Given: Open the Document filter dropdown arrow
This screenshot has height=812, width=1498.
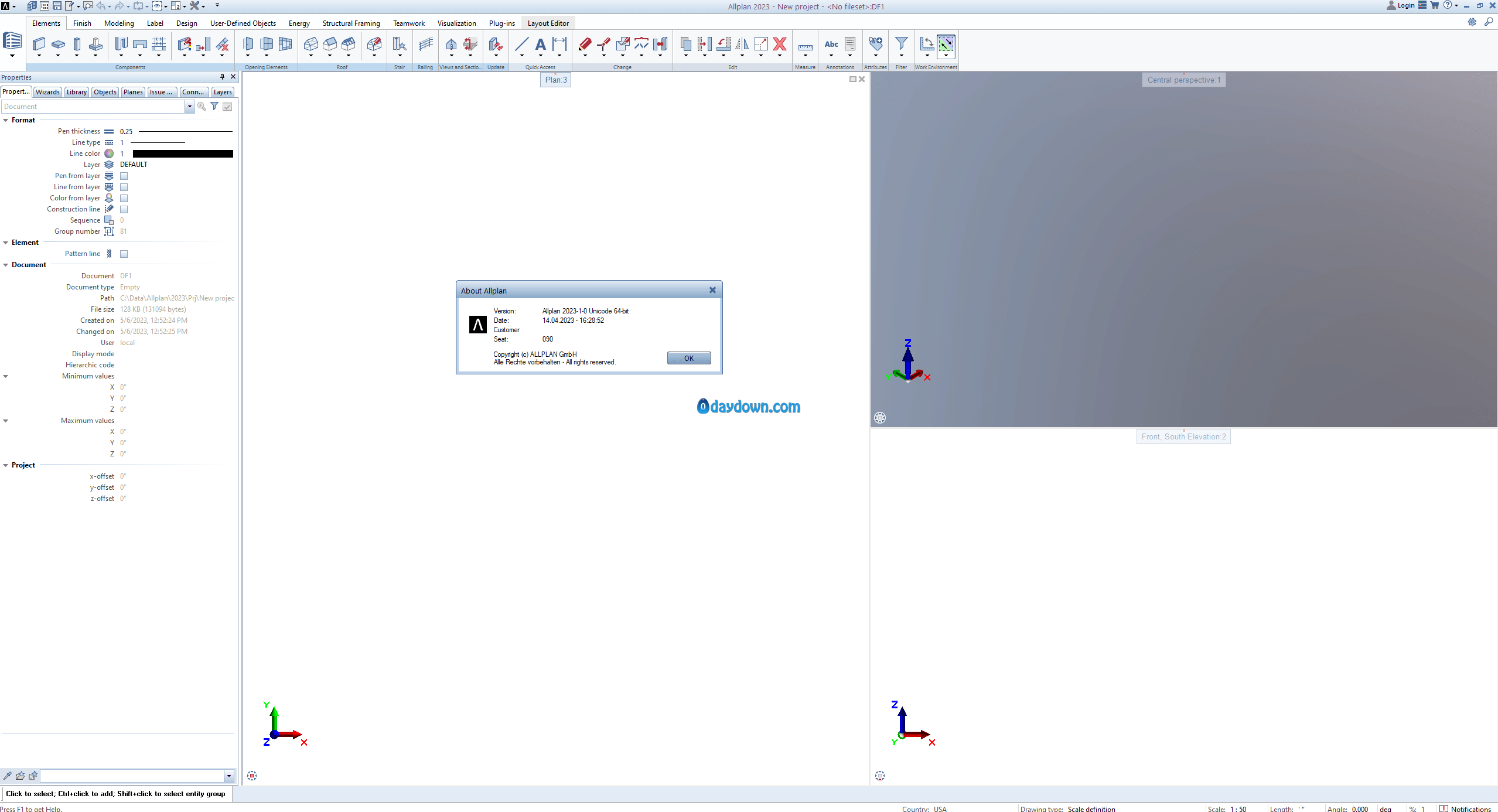Looking at the screenshot, I should 189,107.
